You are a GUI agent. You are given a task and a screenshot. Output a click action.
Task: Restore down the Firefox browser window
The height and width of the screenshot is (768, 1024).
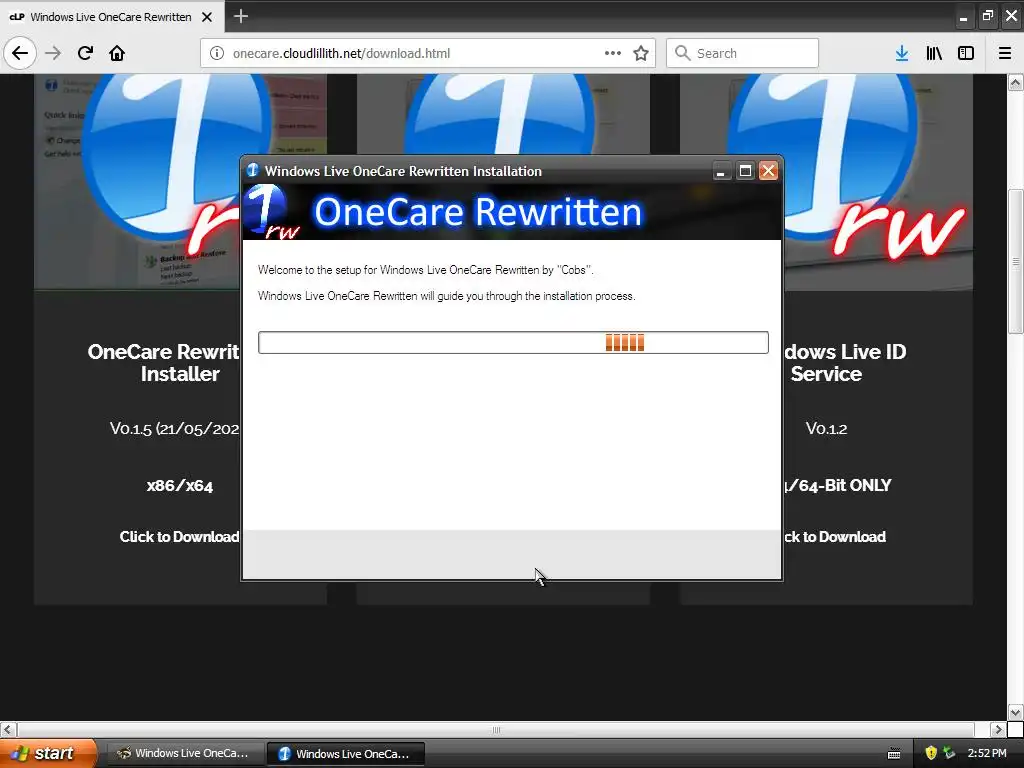click(987, 16)
